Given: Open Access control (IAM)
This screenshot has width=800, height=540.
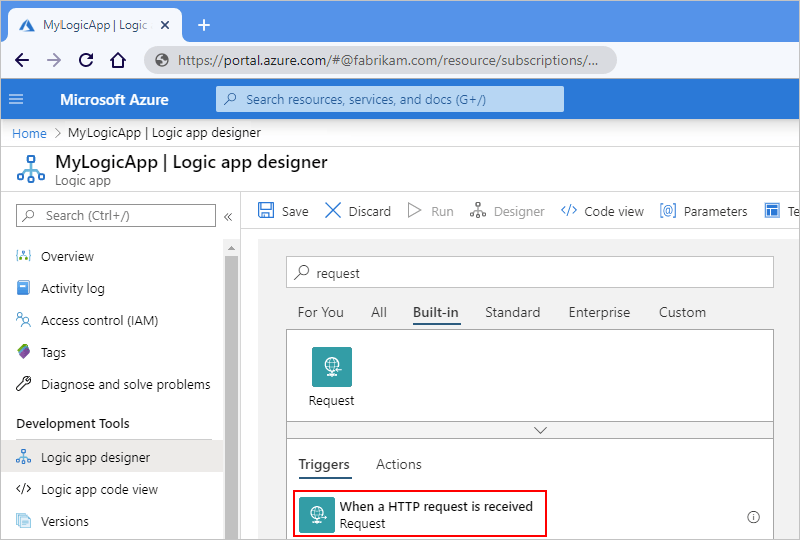Looking at the screenshot, I should tap(99, 321).
